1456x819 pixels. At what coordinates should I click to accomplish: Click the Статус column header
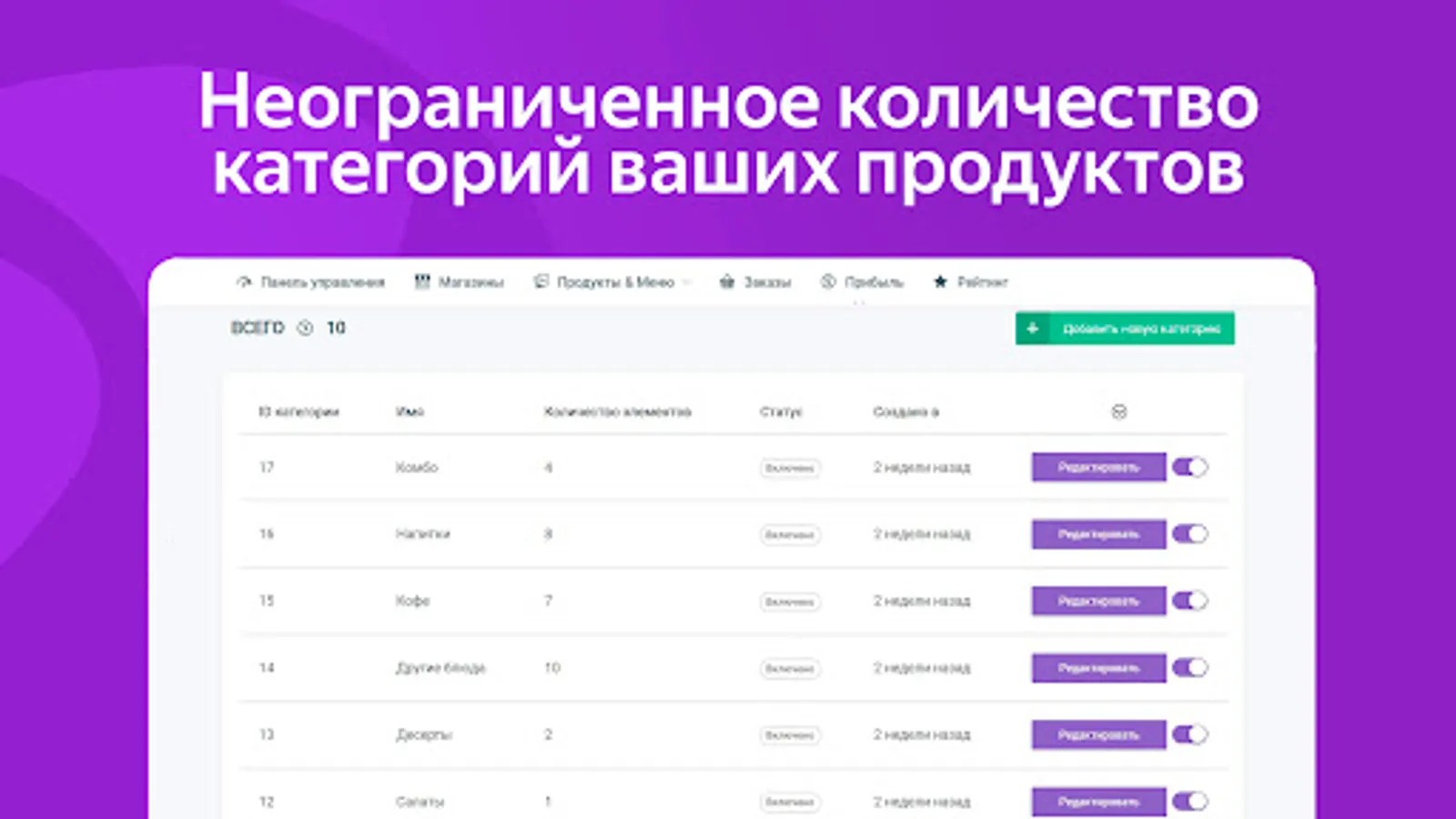[781, 411]
